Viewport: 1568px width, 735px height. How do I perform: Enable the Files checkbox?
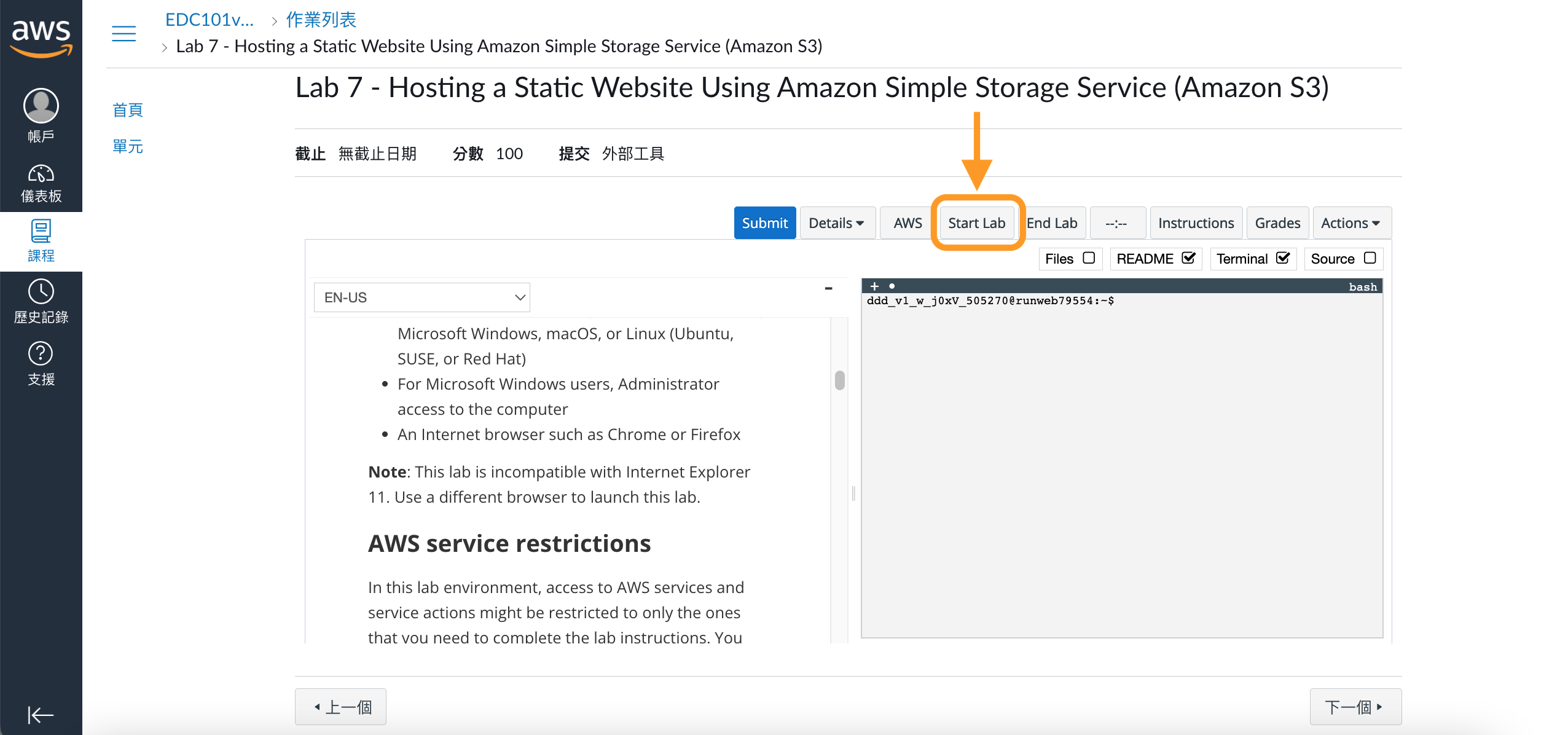pyautogui.click(x=1089, y=258)
